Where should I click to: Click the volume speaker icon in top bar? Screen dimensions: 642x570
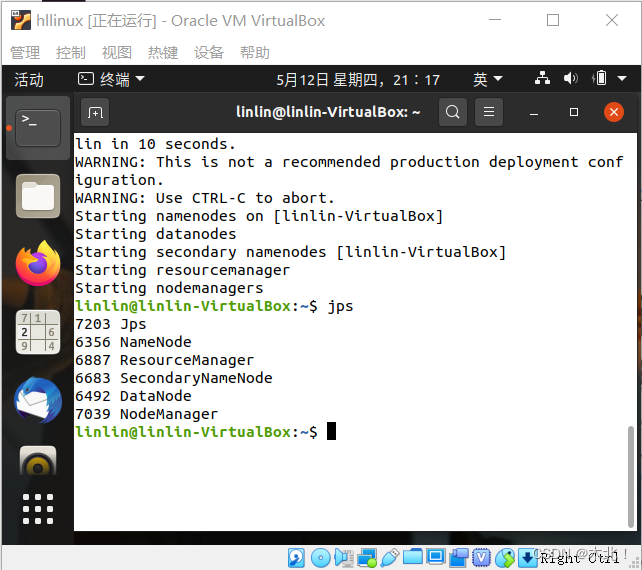pos(570,78)
